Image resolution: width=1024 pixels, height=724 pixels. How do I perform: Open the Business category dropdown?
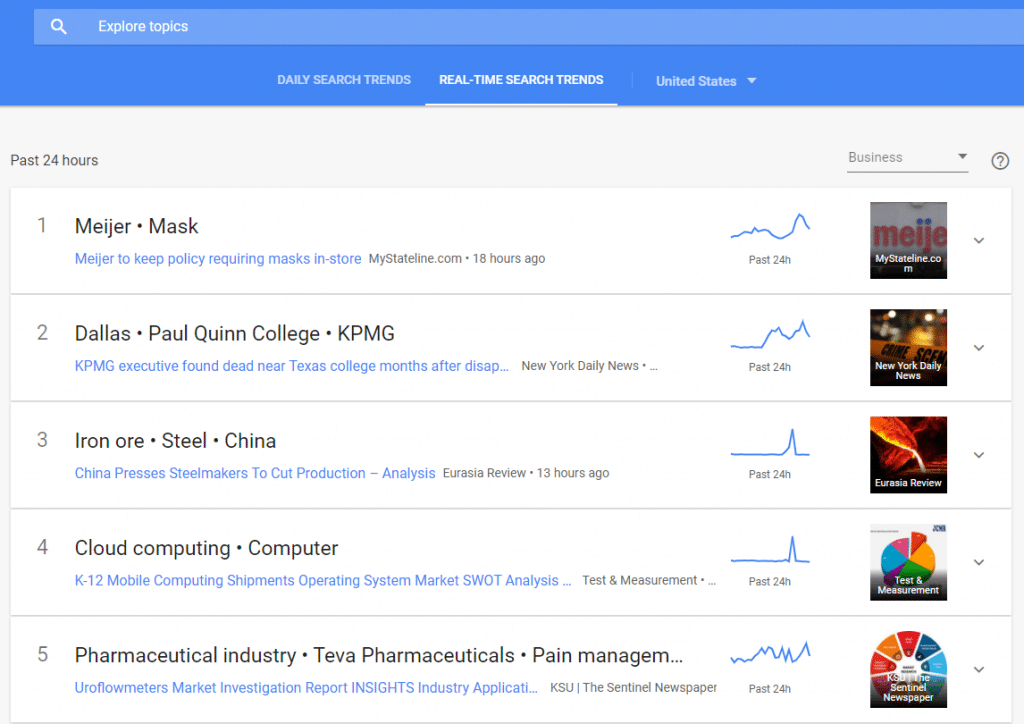906,158
